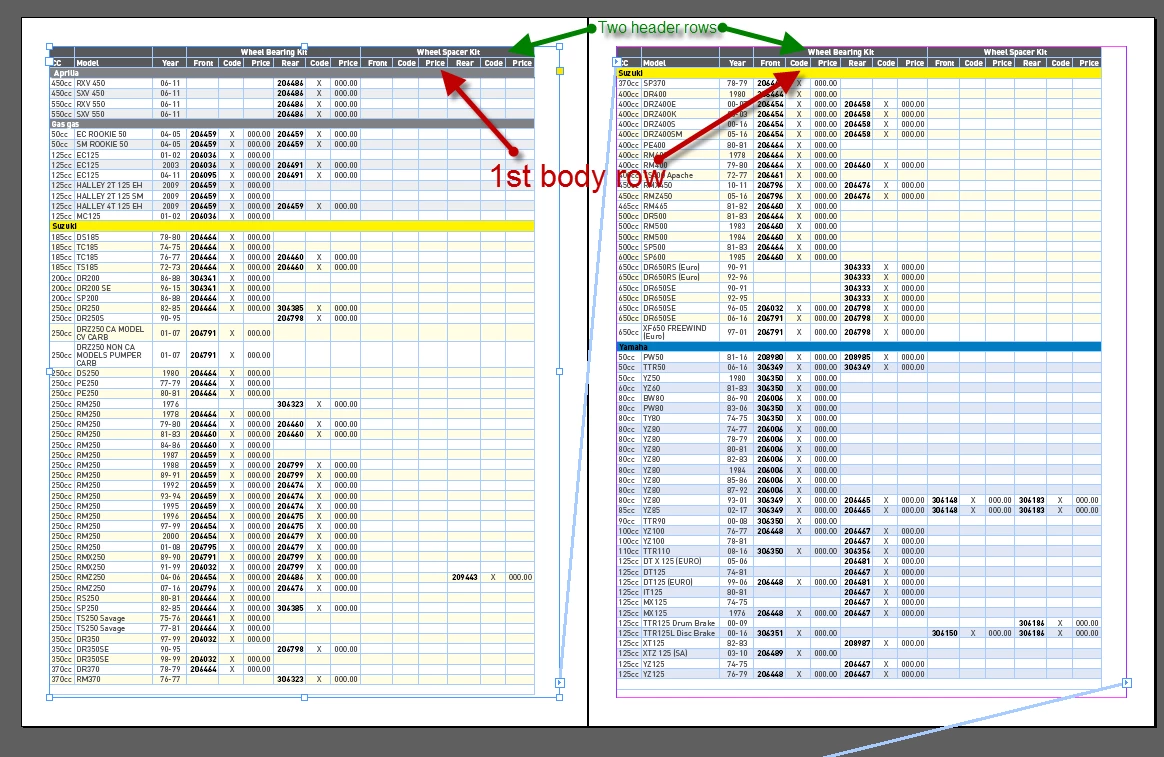Select the Aprilia section row
The width and height of the screenshot is (1164, 757).
(292, 73)
